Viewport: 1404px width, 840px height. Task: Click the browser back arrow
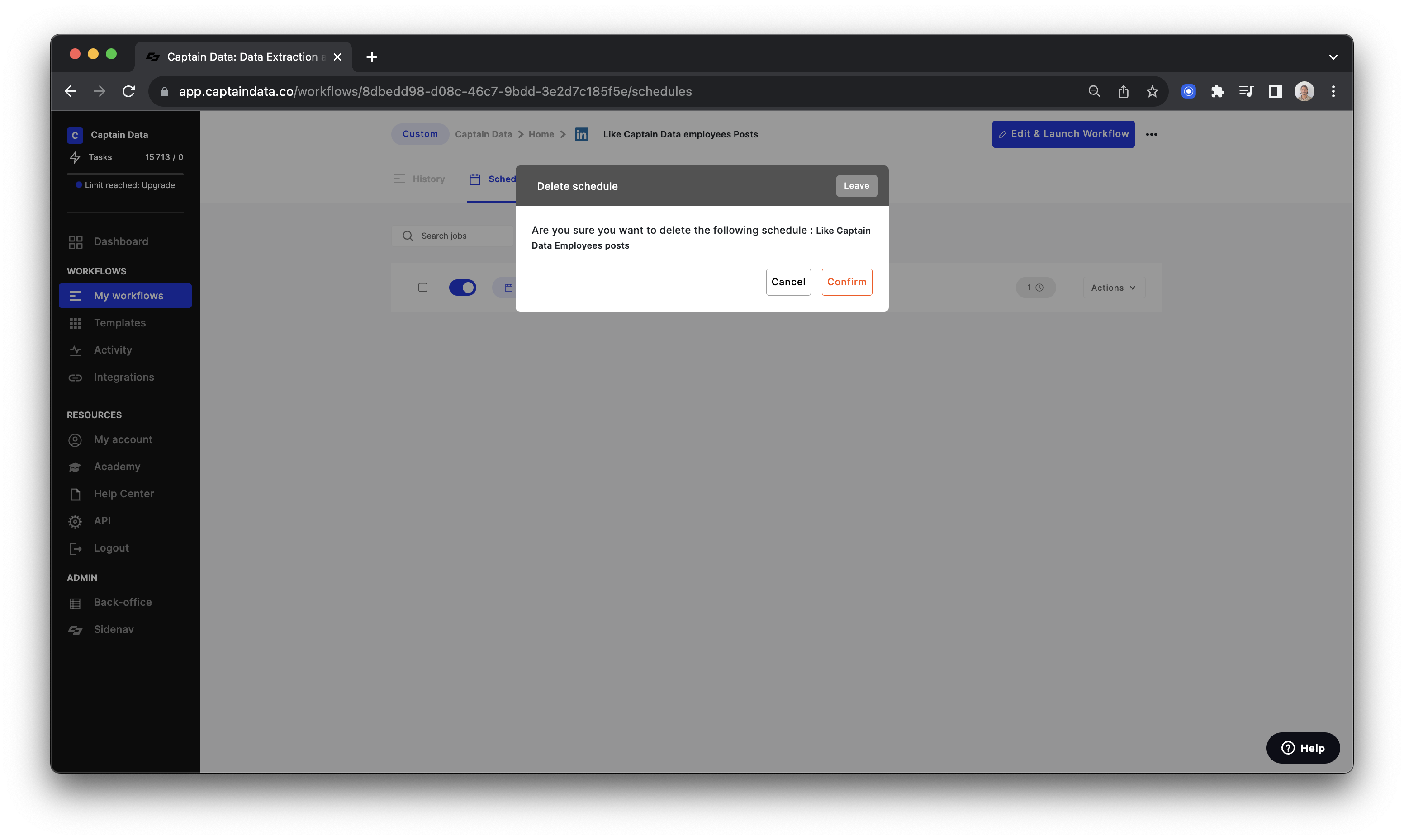coord(70,91)
